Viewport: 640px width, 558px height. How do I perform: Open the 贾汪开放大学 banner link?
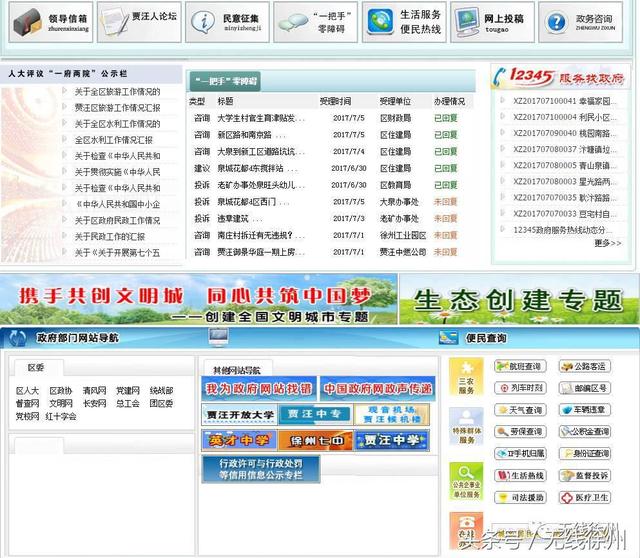(240, 415)
